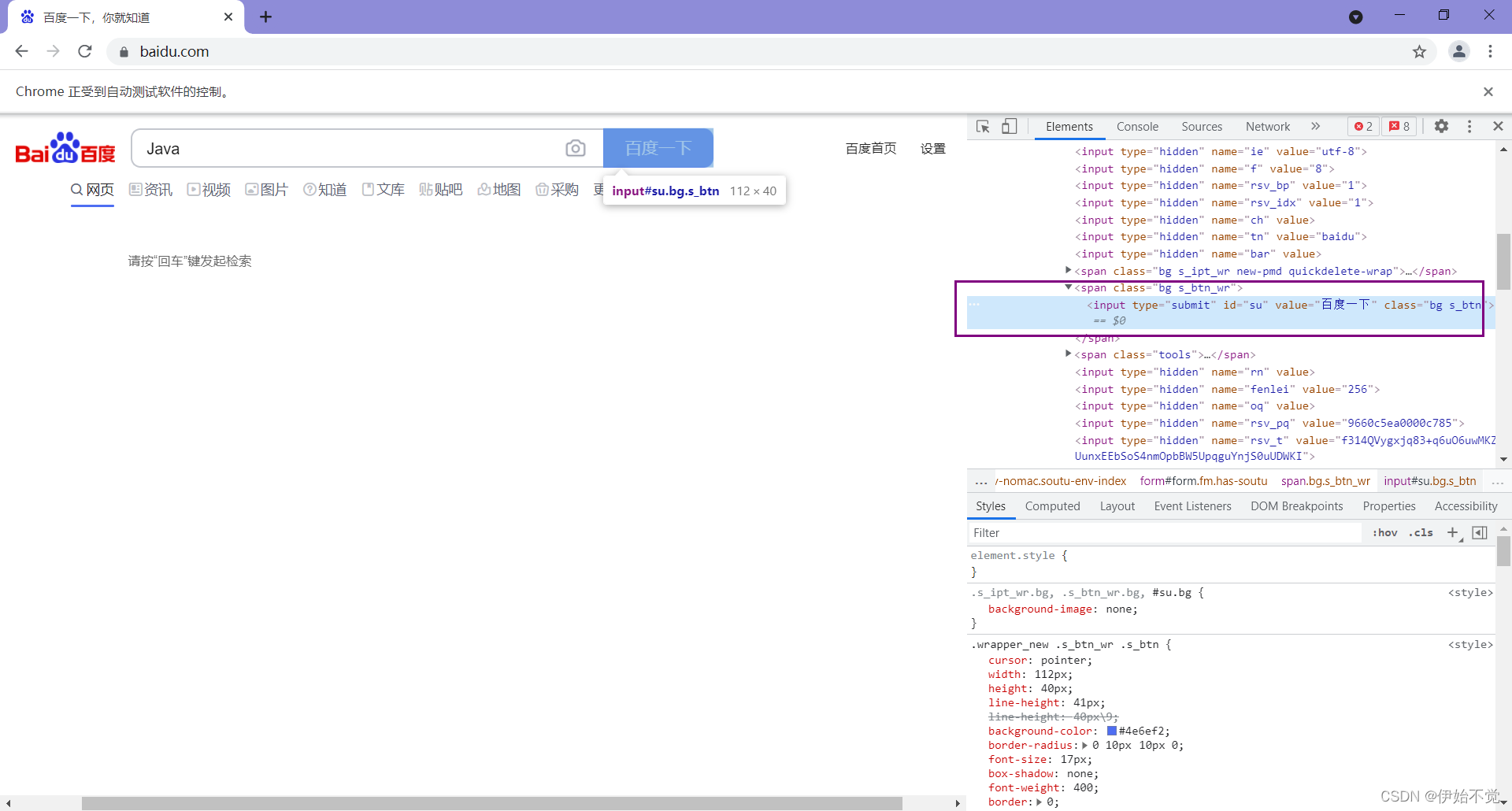Select the 地图 search category
Viewport: 1512px width, 811px height.
499,190
